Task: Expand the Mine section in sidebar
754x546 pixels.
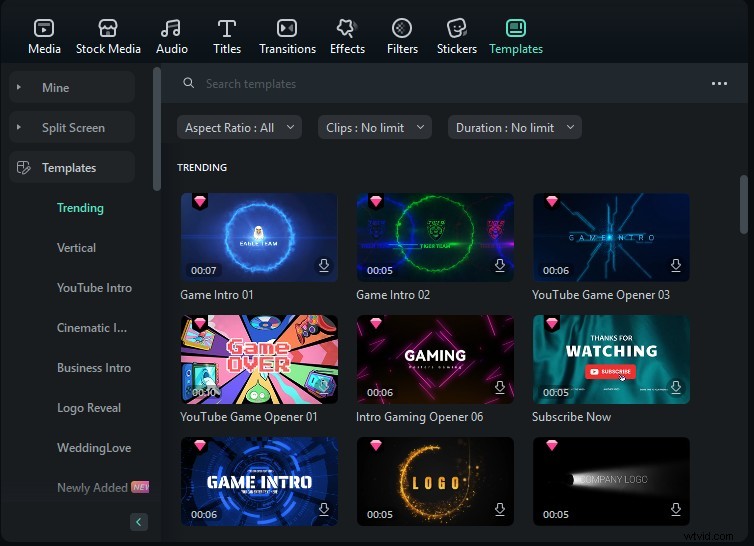Action: 19,88
